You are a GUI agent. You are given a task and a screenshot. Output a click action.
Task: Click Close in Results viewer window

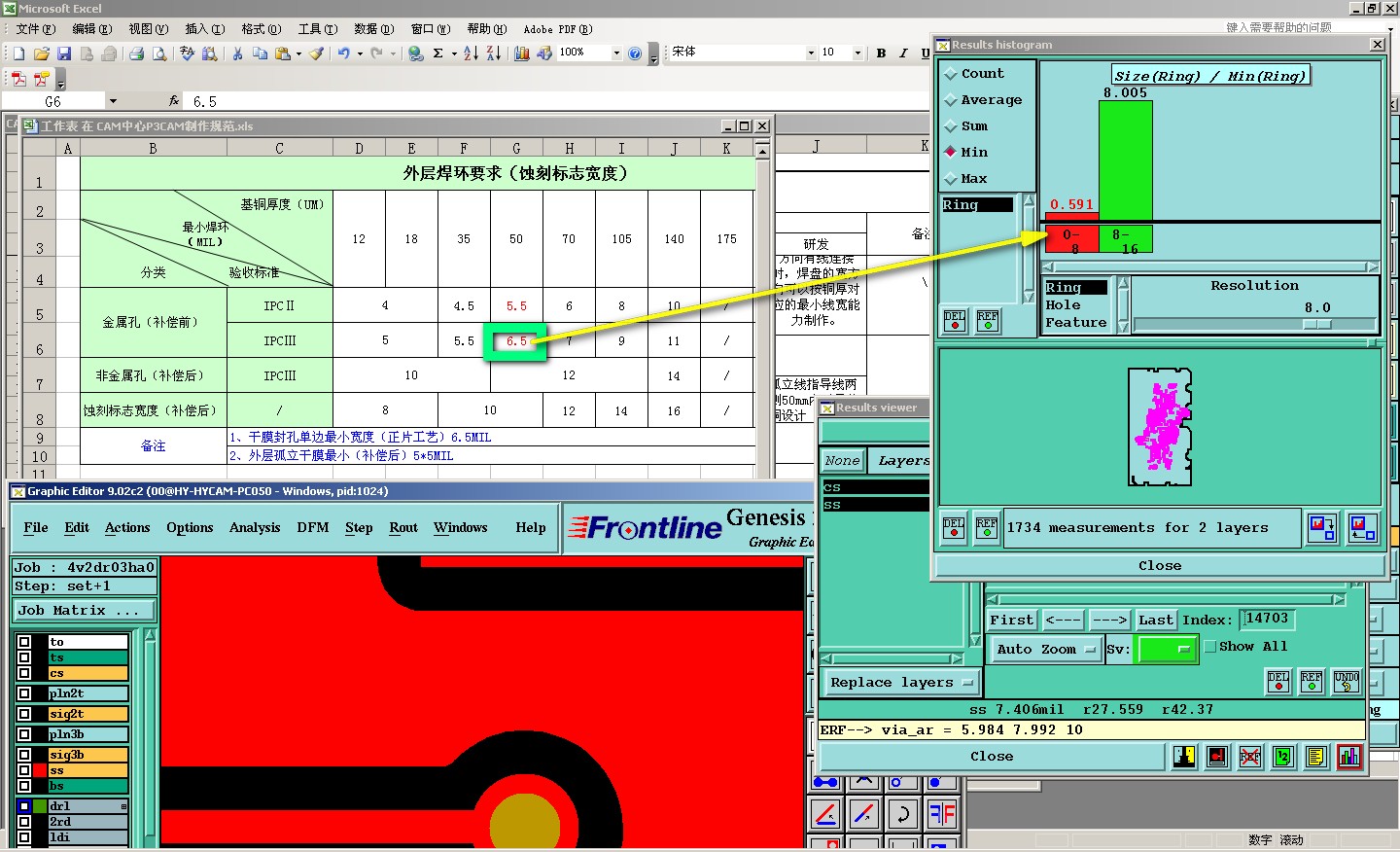pyautogui.click(x=992, y=757)
